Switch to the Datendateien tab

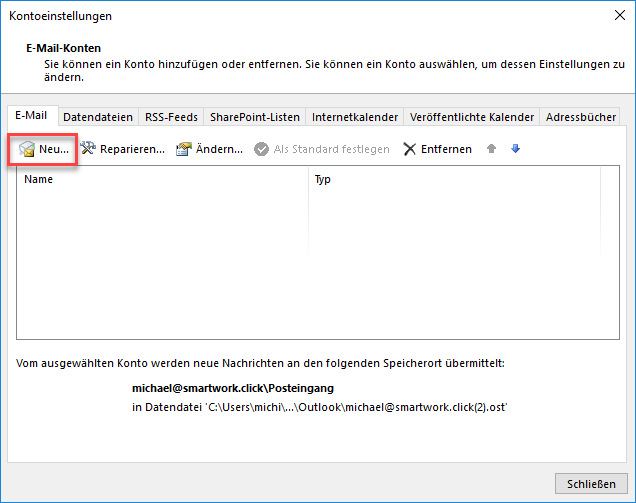point(98,117)
